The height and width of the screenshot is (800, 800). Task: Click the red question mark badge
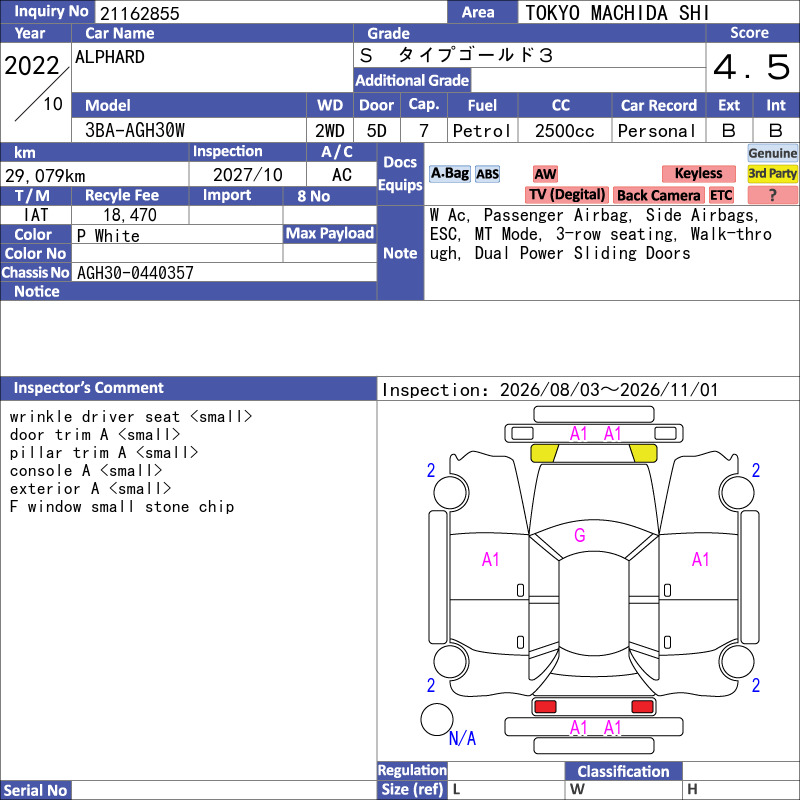[x=772, y=195]
